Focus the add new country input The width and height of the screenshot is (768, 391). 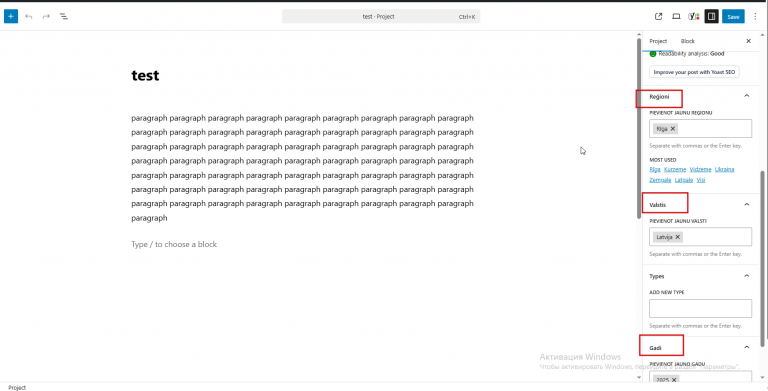700,237
